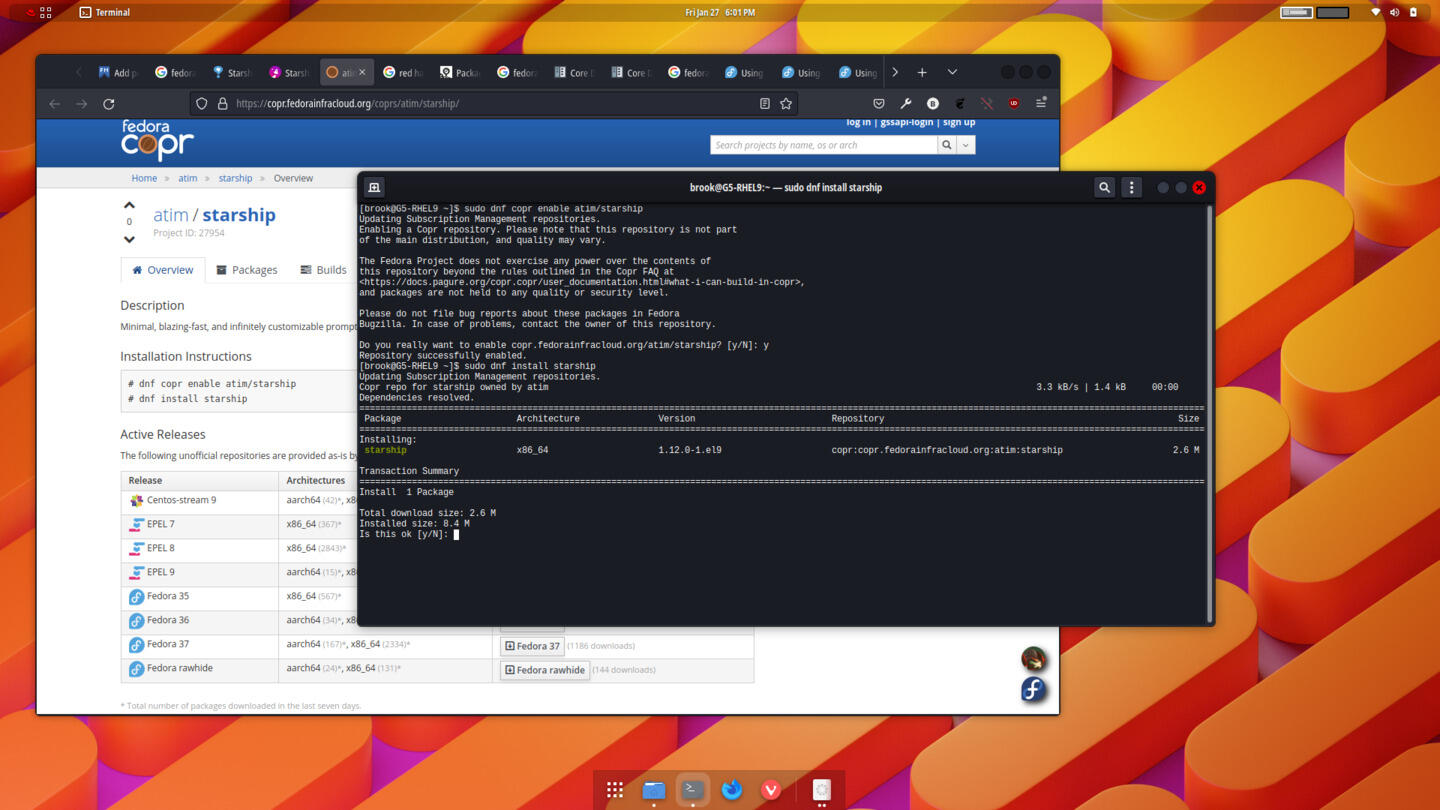Open Firefox hamburger application menu
The height and width of the screenshot is (810, 1440).
pyautogui.click(x=1041, y=103)
